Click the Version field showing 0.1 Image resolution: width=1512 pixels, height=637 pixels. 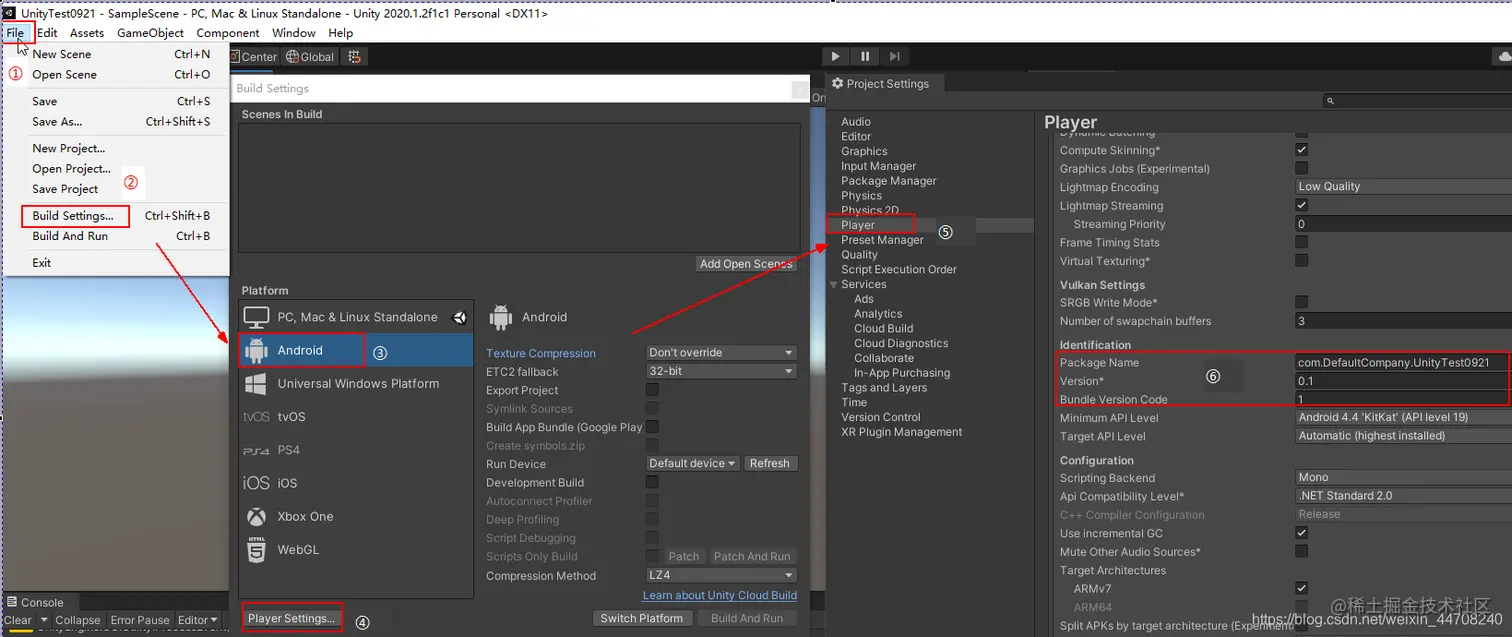(1403, 381)
